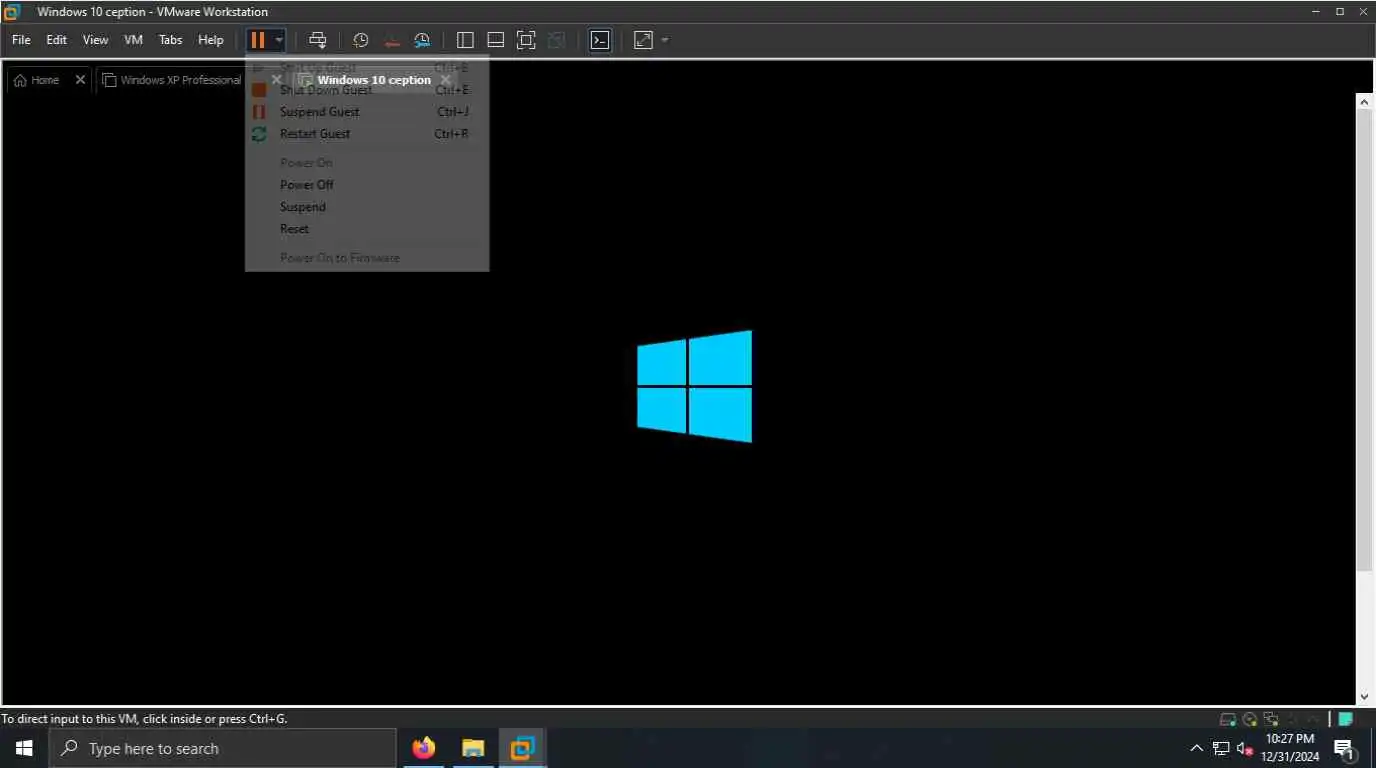Image resolution: width=1376 pixels, height=768 pixels.
Task: Click the greyed-out Unity mode icon
Action: point(557,40)
